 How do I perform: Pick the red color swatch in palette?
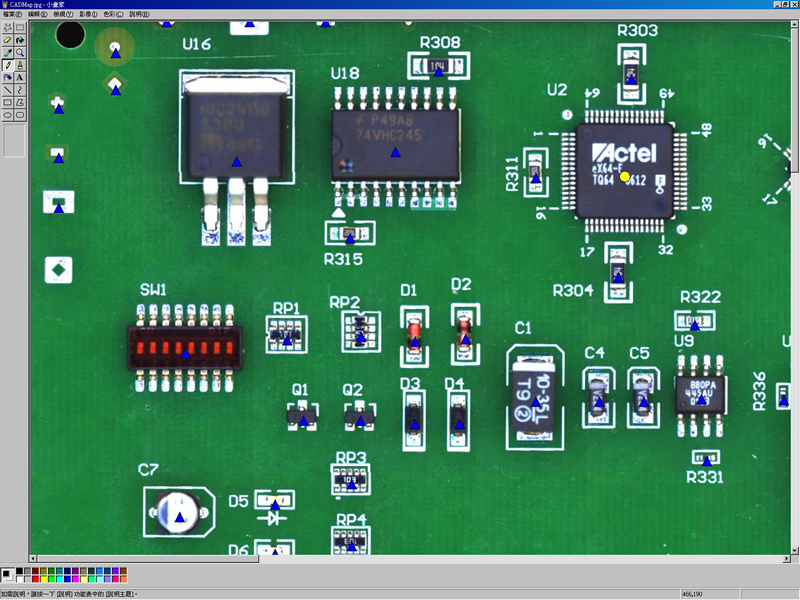click(36, 579)
